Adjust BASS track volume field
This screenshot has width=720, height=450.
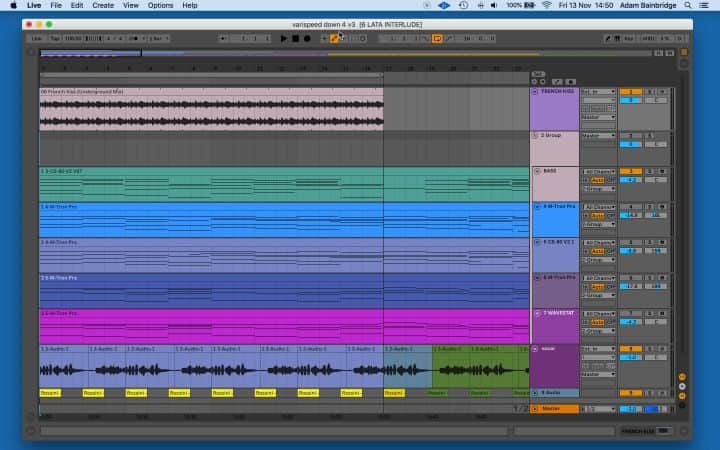(630, 180)
